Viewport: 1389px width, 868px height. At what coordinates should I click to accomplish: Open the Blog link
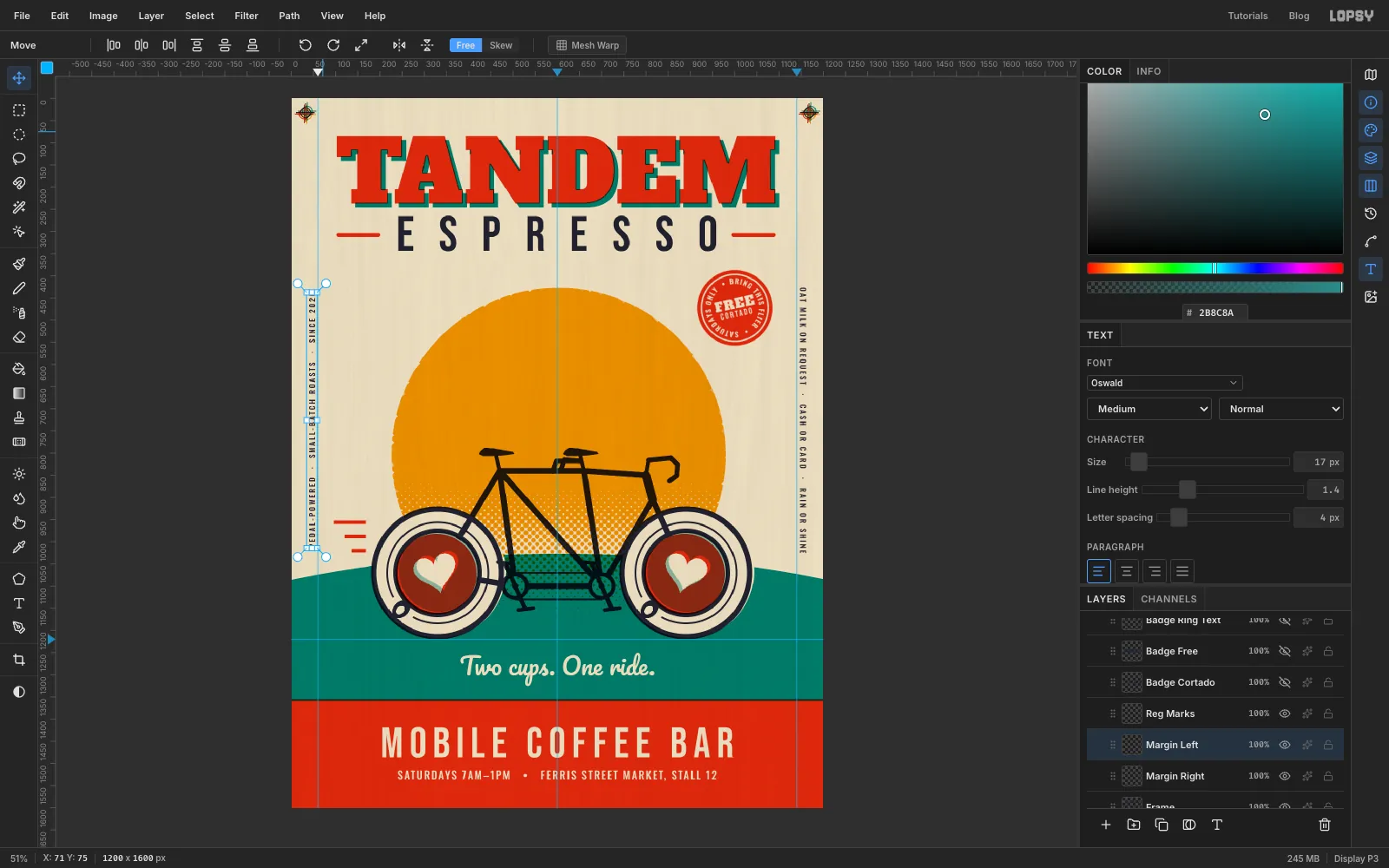tap(1299, 16)
